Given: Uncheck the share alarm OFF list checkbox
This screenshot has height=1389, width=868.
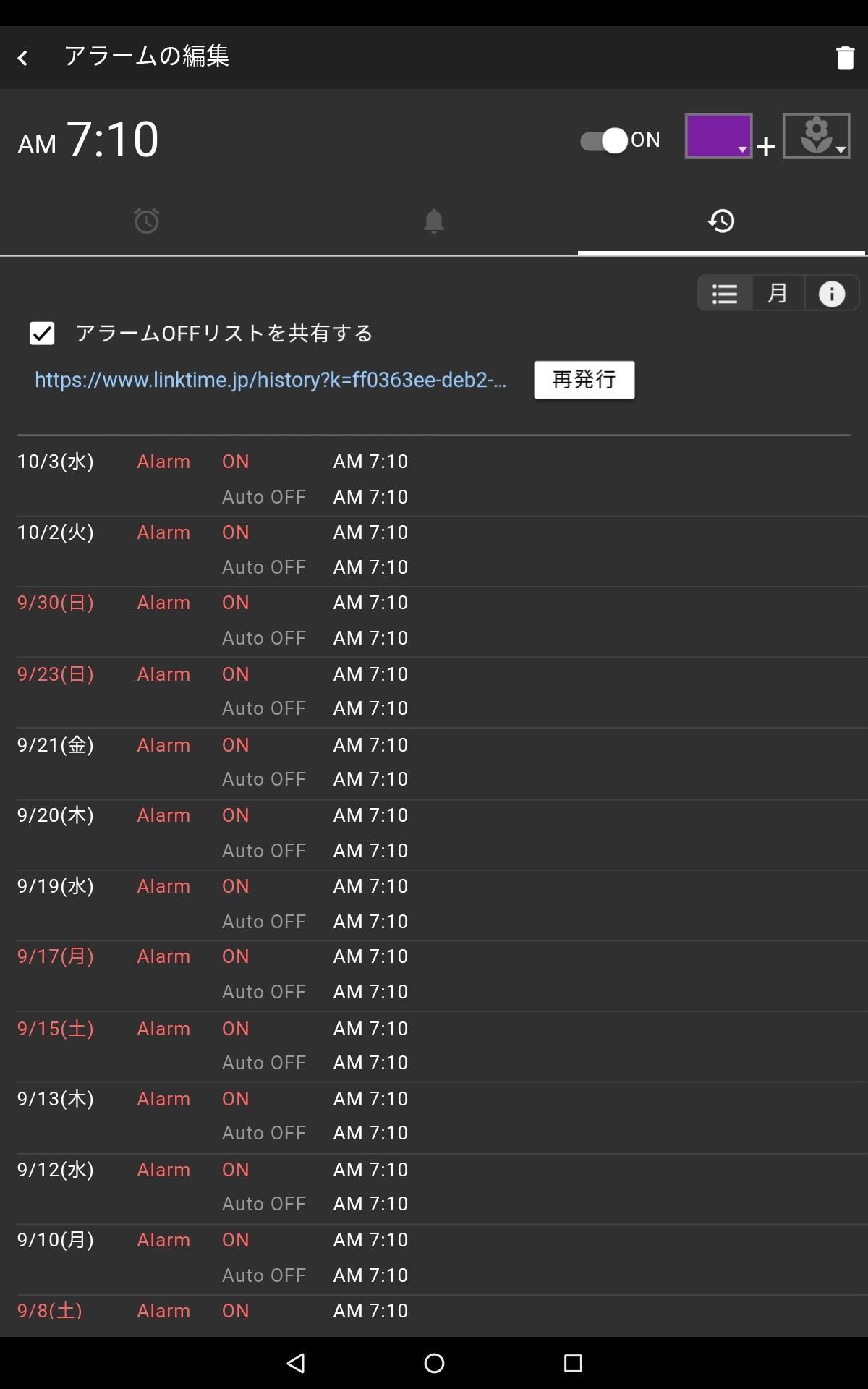Looking at the screenshot, I should click(42, 334).
